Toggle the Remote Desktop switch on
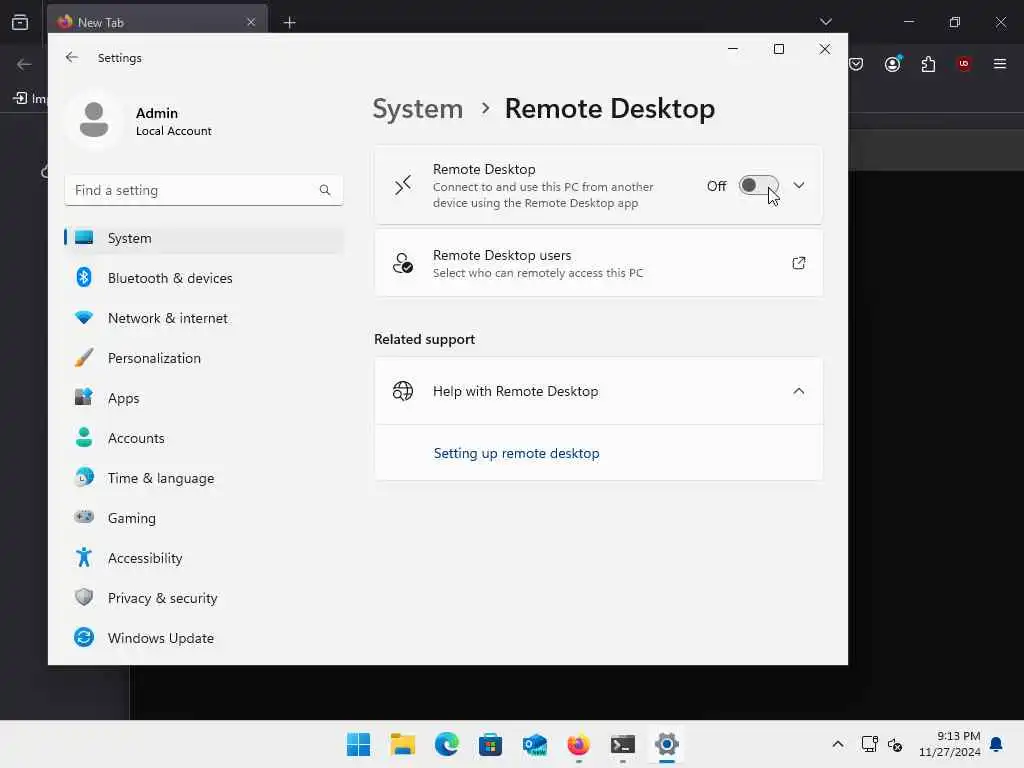1024x768 pixels. coord(758,185)
